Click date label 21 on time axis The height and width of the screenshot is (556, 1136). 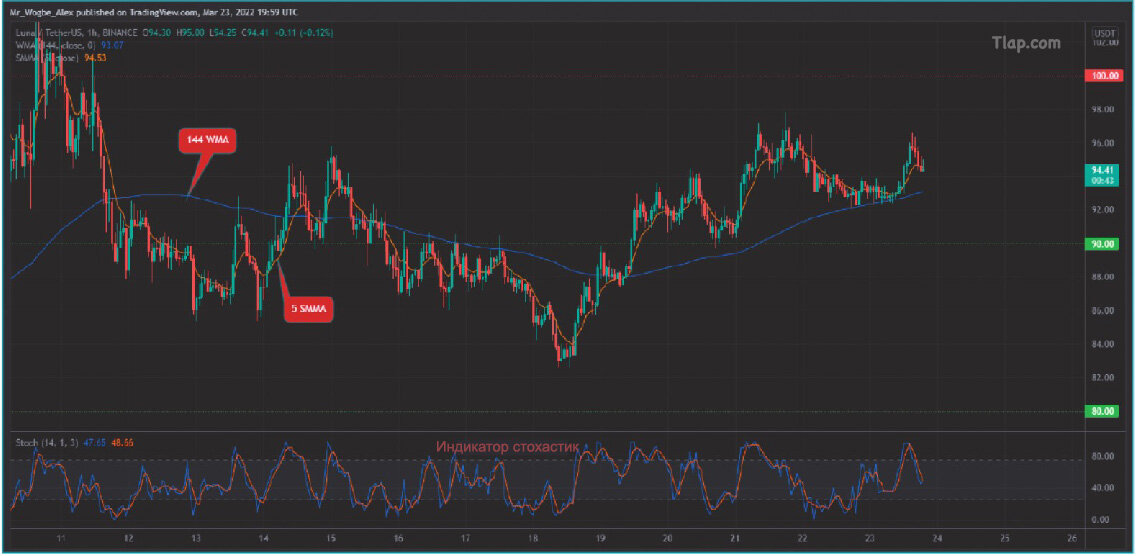(735, 539)
